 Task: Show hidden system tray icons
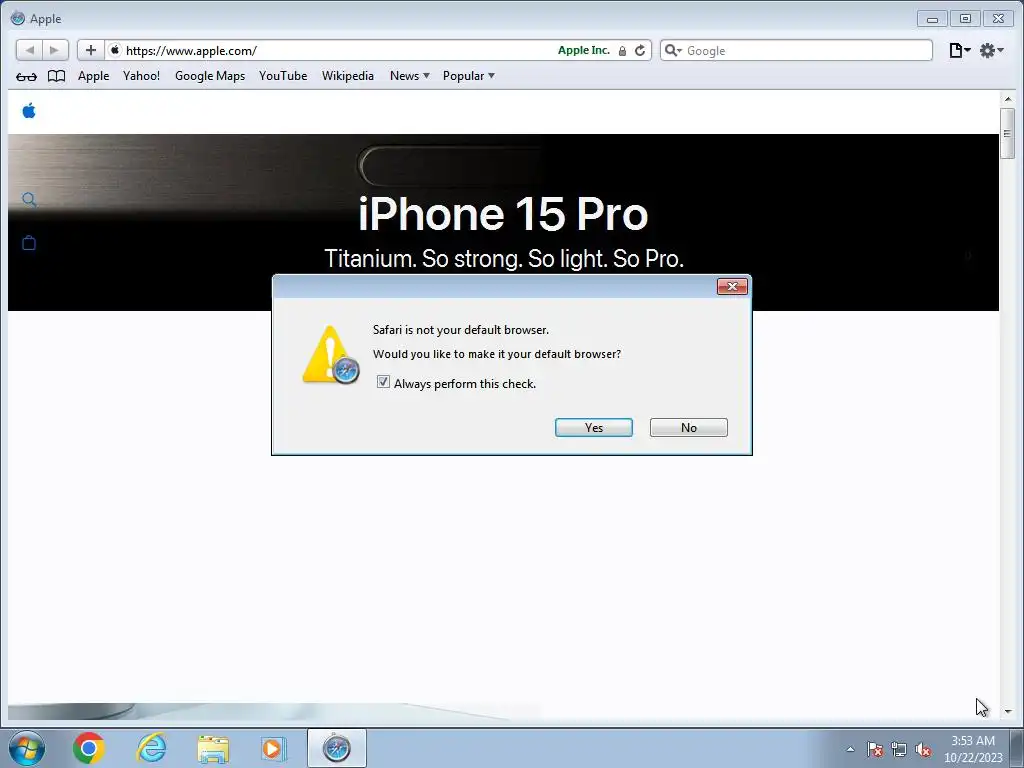pos(850,749)
